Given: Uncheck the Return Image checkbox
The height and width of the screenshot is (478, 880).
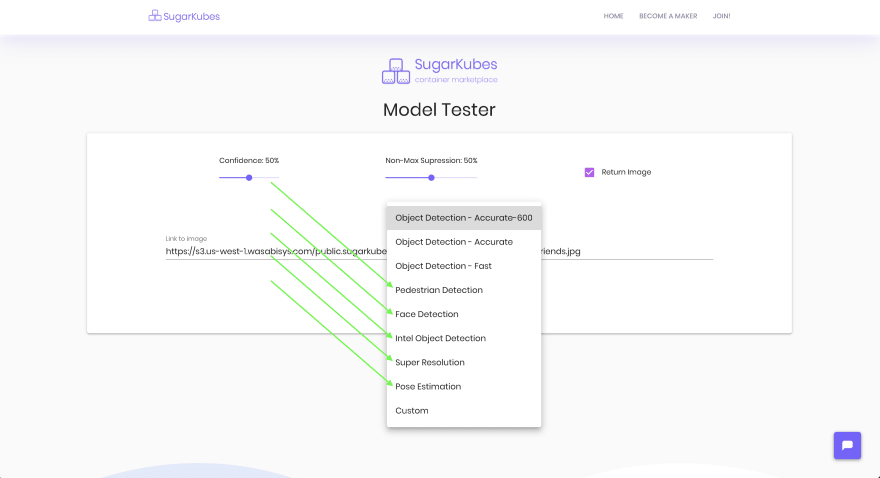Looking at the screenshot, I should (x=589, y=172).
